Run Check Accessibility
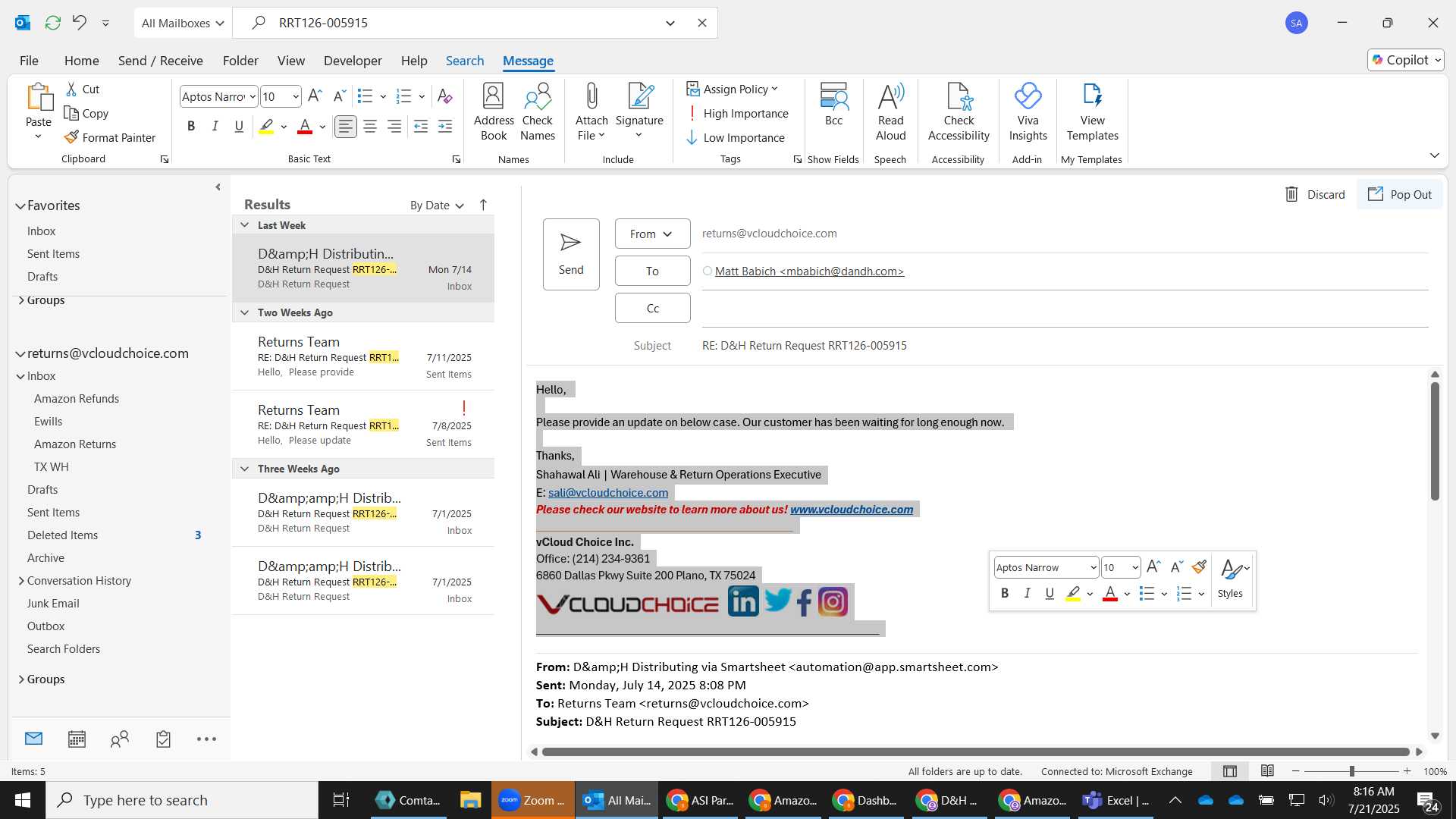The height and width of the screenshot is (819, 1456). pyautogui.click(x=959, y=112)
